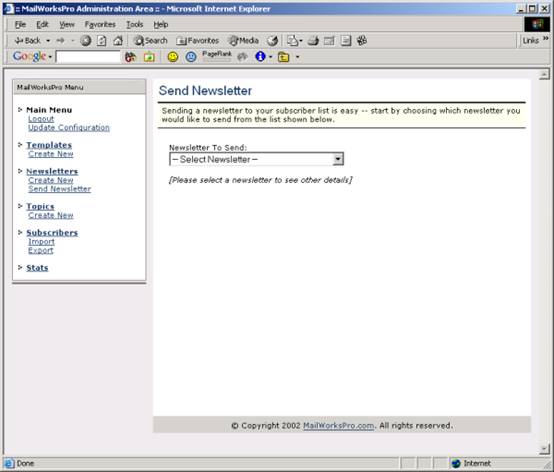The width and height of the screenshot is (554, 472).
Task: Click Create New under Topics
Action: point(51,216)
